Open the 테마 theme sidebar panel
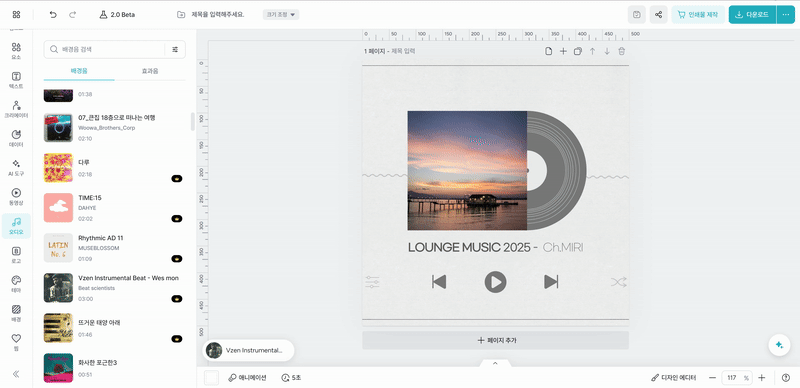The image size is (800, 388). 16,284
